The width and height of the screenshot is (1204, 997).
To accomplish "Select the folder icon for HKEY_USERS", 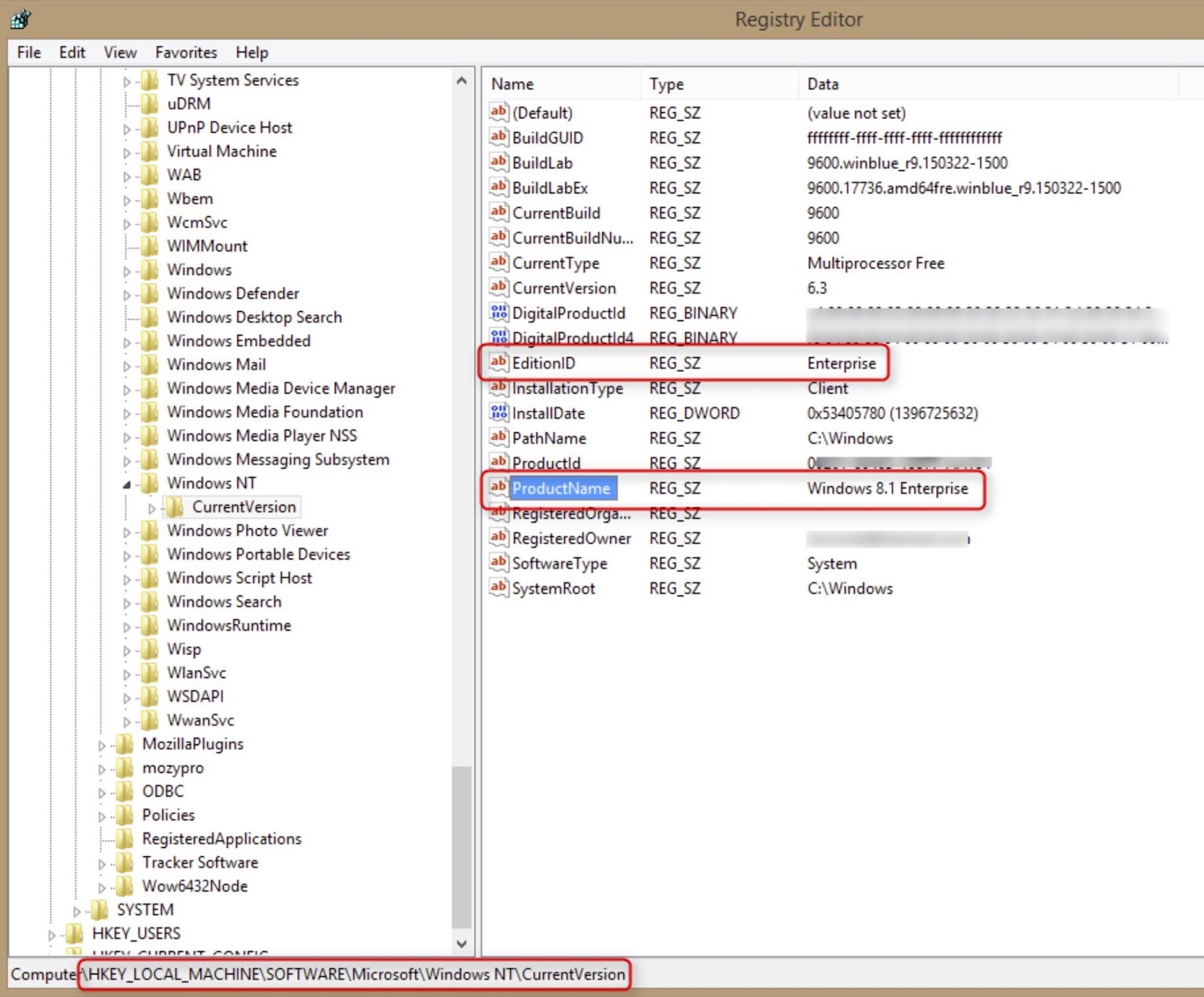I will tap(75, 933).
